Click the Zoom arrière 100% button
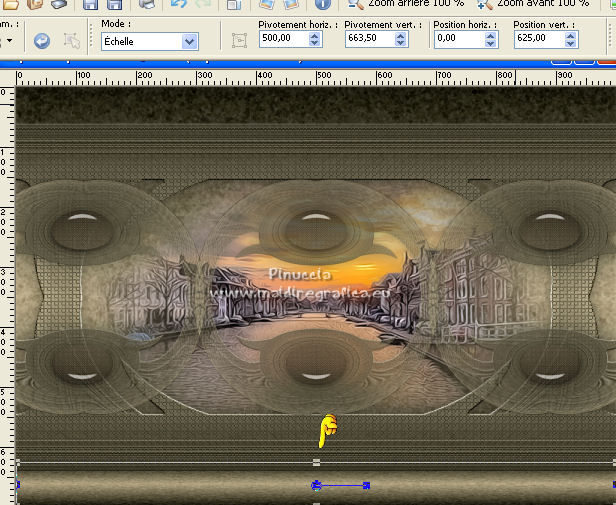The image size is (616, 505). (405, 4)
